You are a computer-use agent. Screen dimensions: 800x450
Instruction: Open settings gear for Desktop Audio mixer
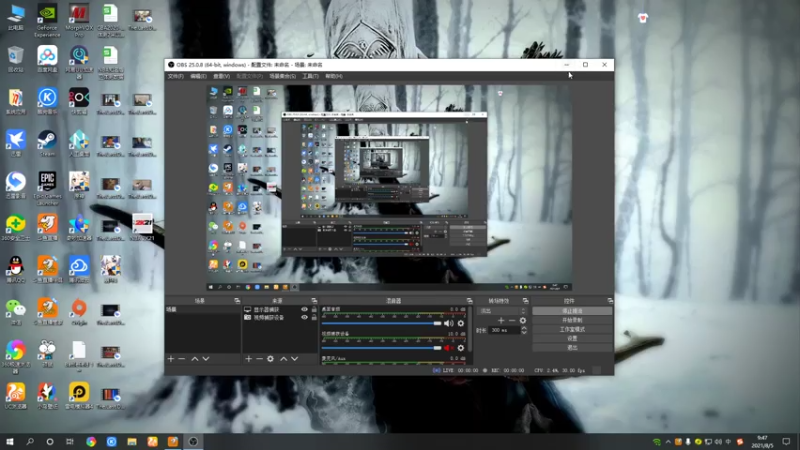coord(461,323)
